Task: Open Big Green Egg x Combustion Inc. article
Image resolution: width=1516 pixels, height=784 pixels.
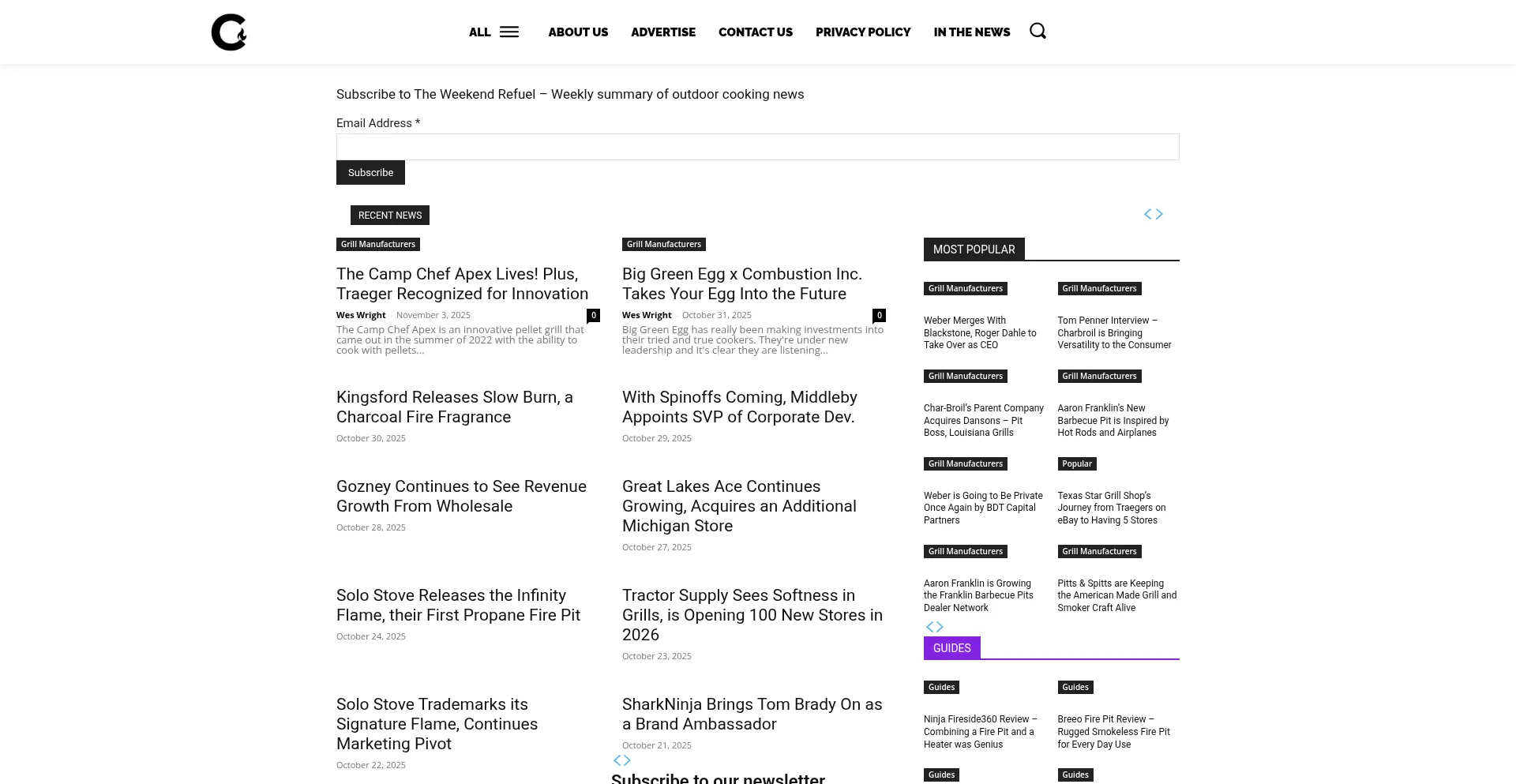Action: [x=742, y=284]
